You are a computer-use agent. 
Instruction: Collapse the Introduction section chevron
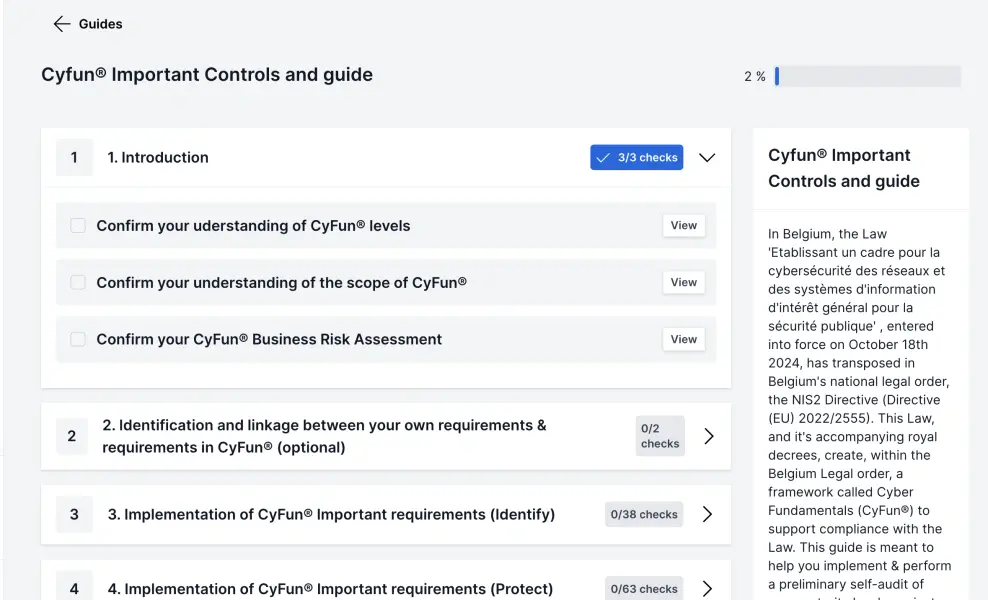click(707, 158)
